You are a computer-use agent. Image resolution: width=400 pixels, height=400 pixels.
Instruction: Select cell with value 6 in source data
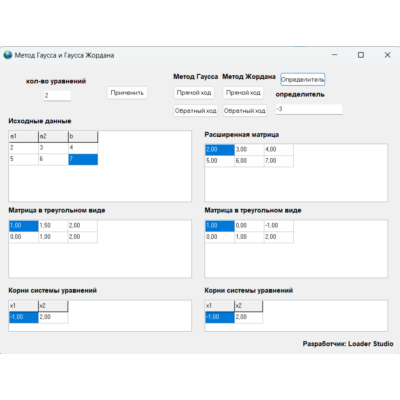pyautogui.click(x=53, y=159)
